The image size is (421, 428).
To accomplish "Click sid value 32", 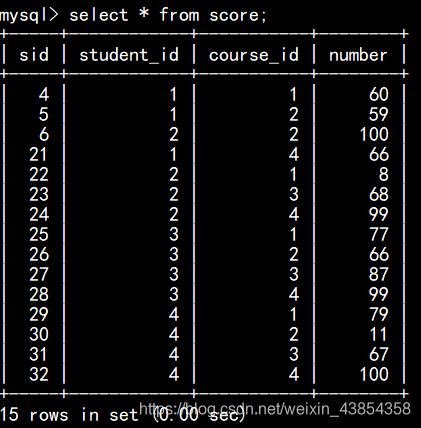I will [x=39, y=374].
